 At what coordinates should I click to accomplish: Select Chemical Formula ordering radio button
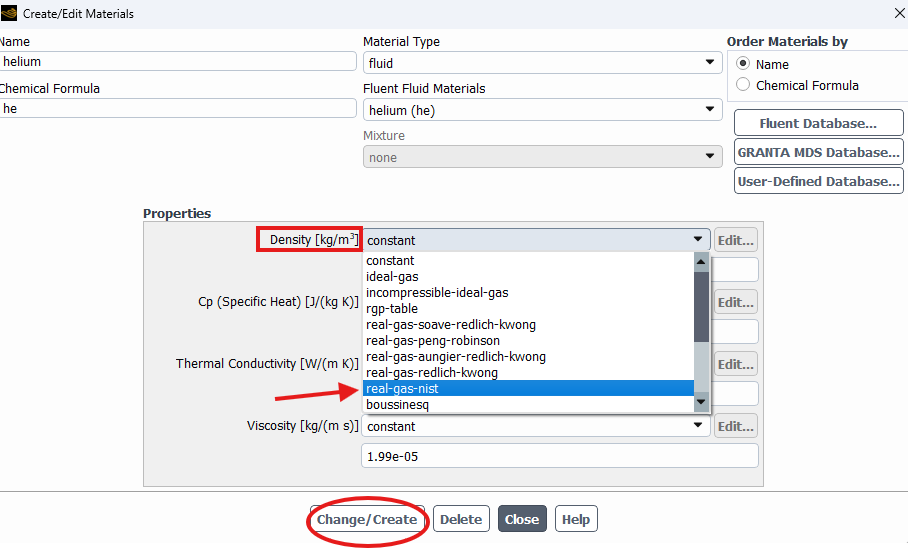click(x=743, y=85)
